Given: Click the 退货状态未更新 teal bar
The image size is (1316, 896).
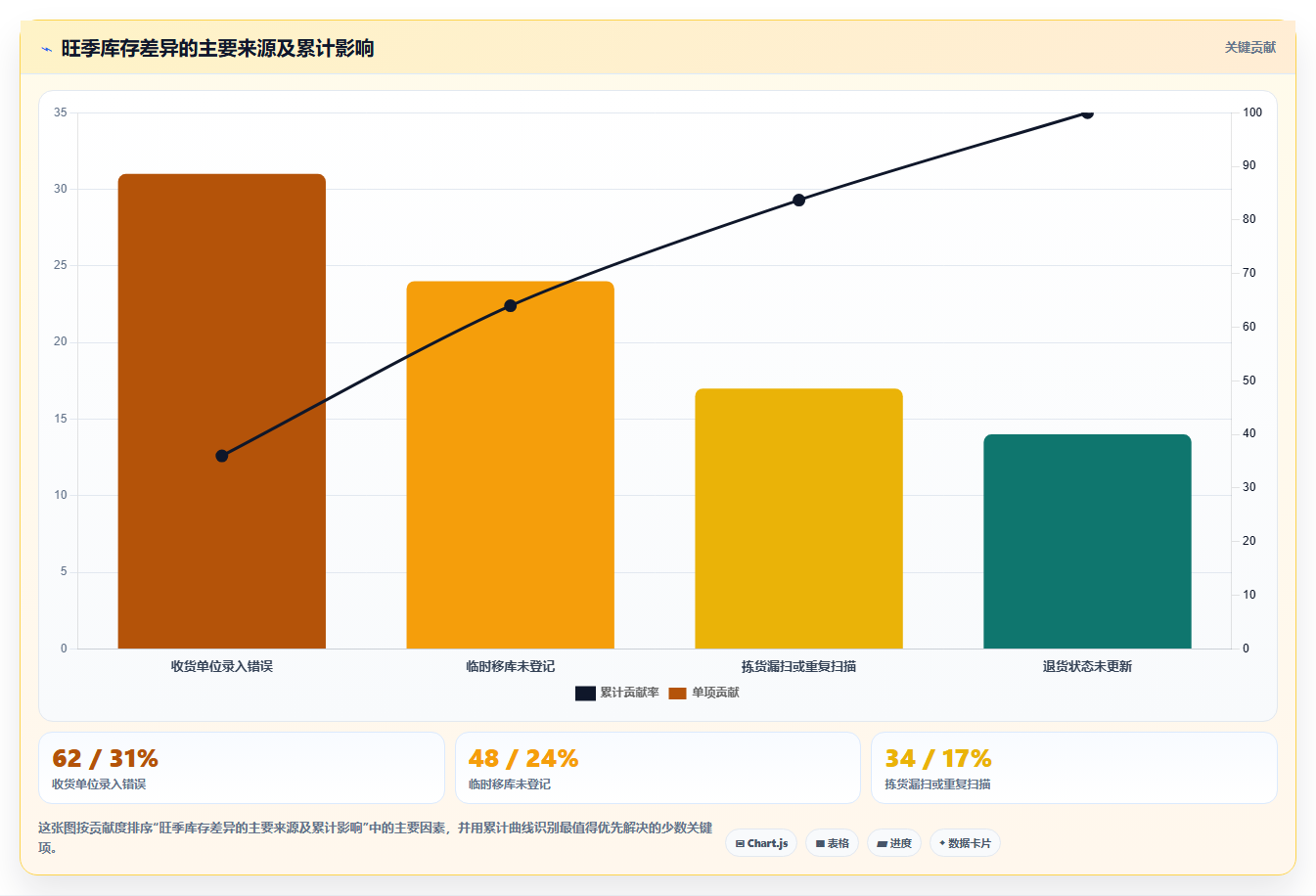Looking at the screenshot, I should tap(1087, 541).
